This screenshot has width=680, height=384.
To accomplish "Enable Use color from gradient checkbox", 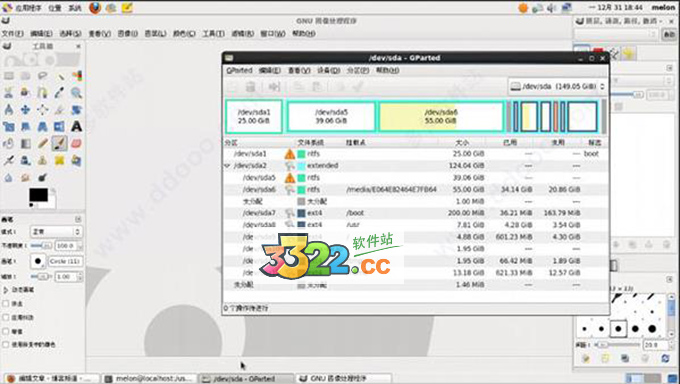I will coord(6,345).
